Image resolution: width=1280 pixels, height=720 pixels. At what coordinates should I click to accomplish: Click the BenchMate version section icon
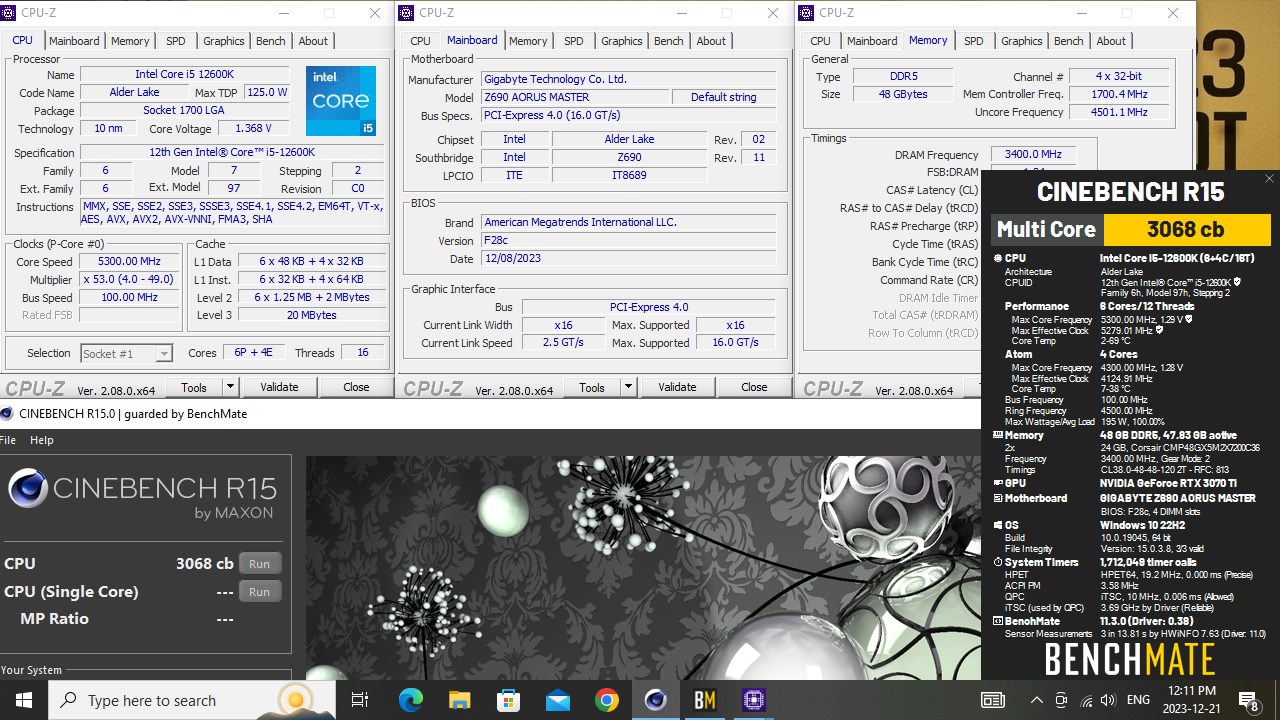pos(997,621)
